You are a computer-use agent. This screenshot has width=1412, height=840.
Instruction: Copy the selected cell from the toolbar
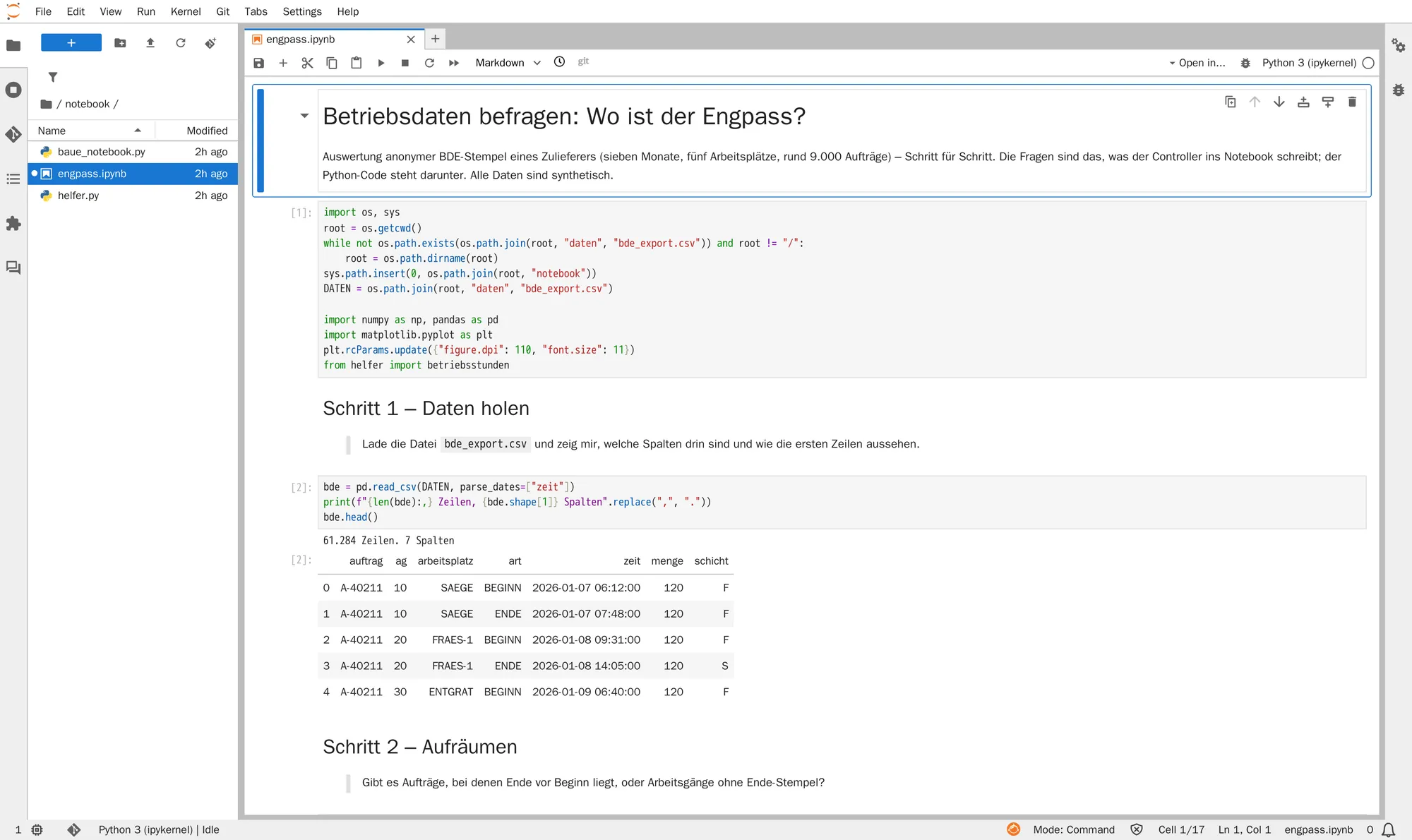pyautogui.click(x=332, y=63)
